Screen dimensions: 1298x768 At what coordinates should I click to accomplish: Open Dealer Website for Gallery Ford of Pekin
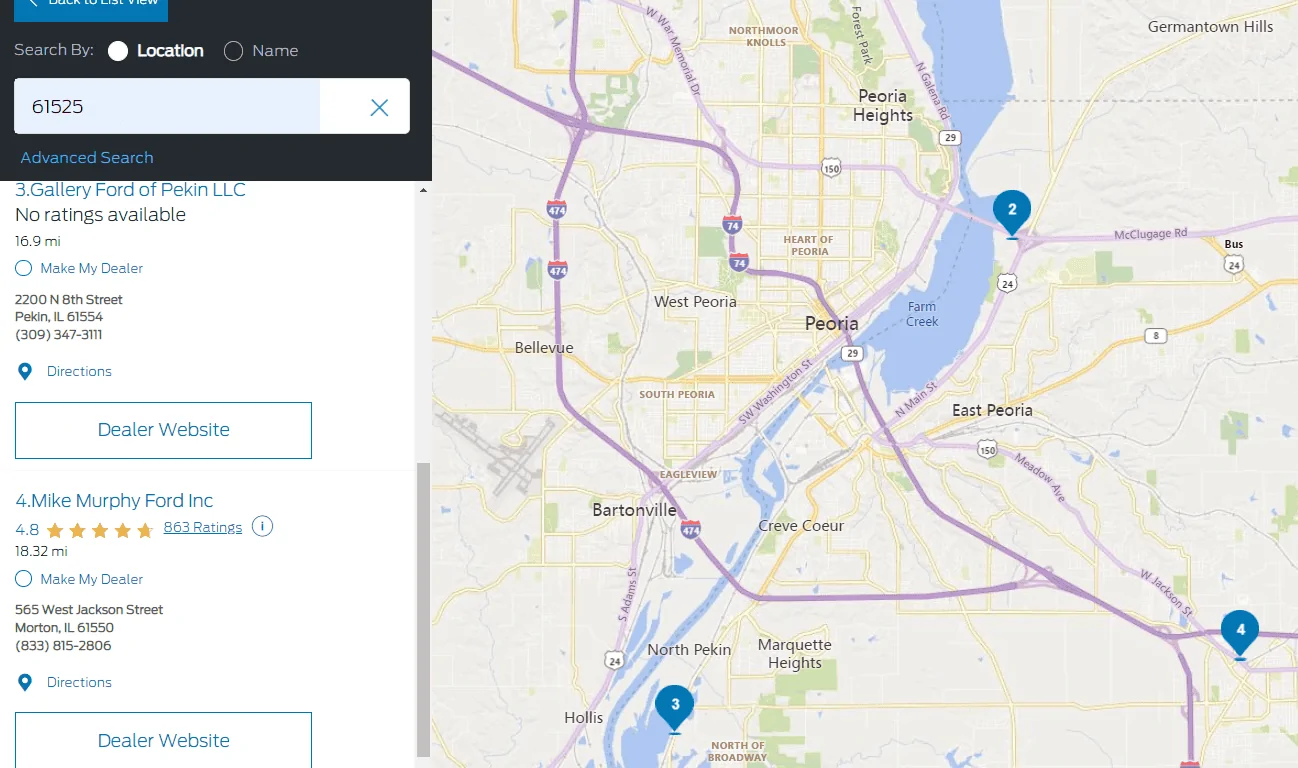click(163, 430)
